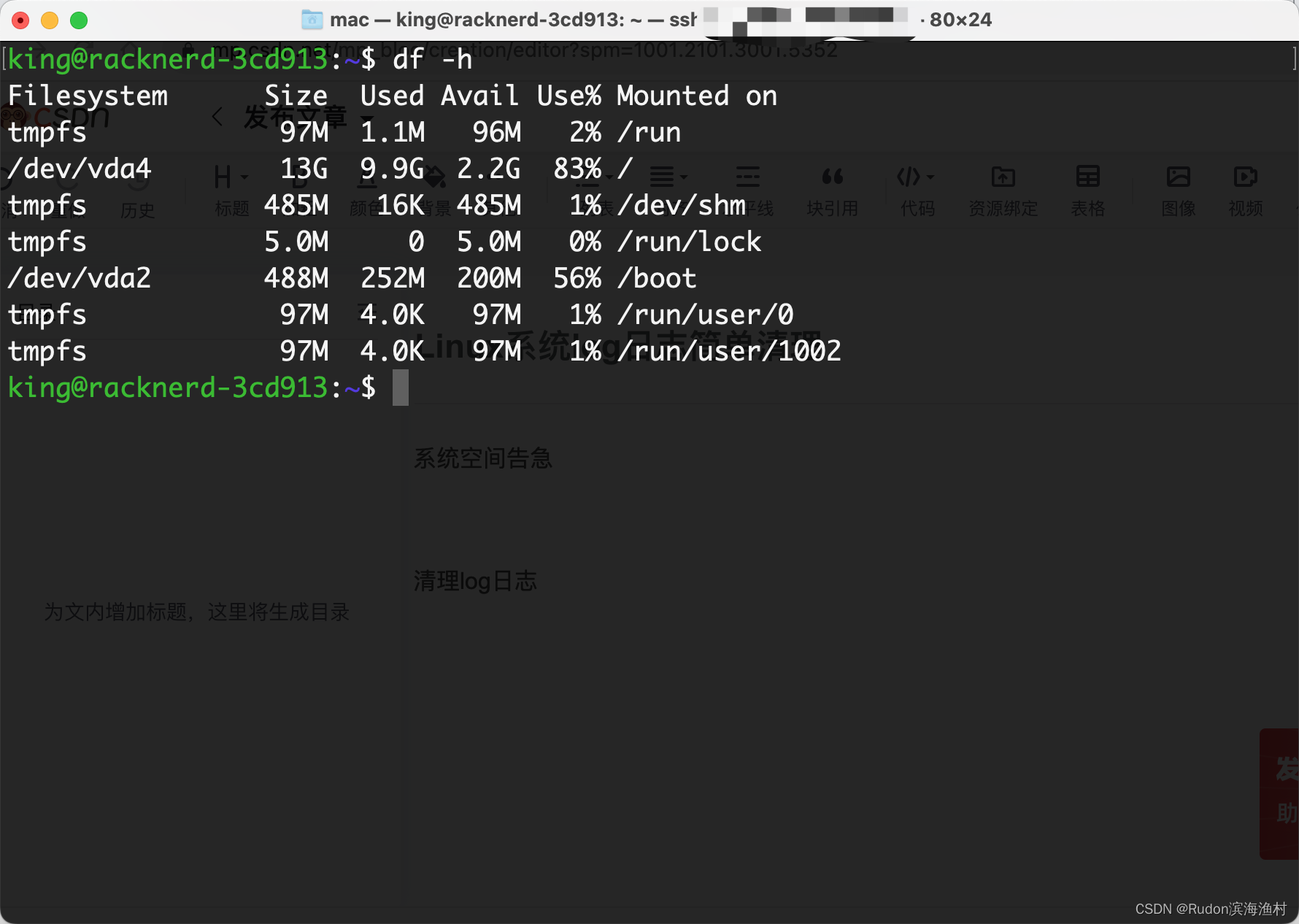Click the 'Size' column header

pos(296,96)
